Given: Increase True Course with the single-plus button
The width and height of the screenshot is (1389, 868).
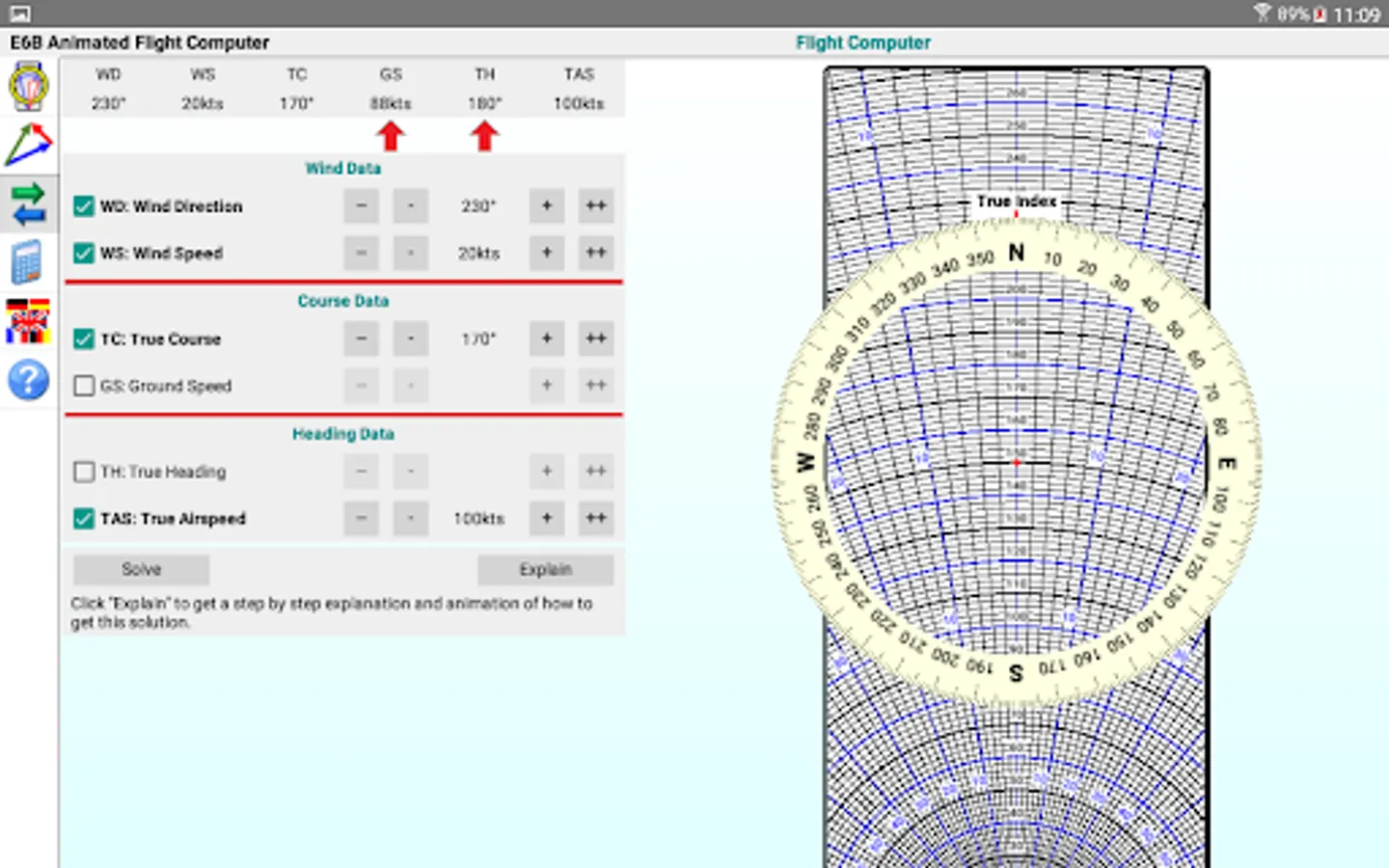Looking at the screenshot, I should 547,339.
